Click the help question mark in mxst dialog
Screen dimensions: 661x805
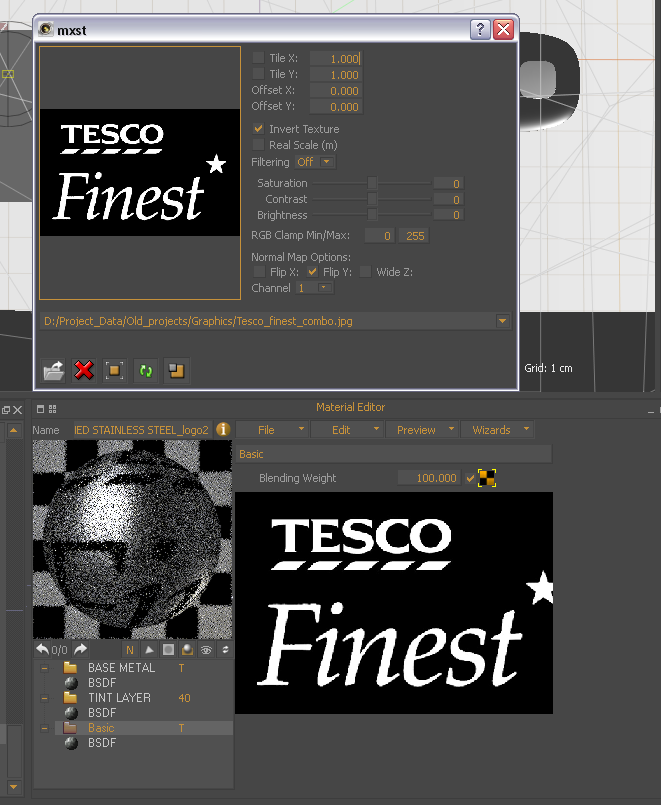tap(480, 30)
